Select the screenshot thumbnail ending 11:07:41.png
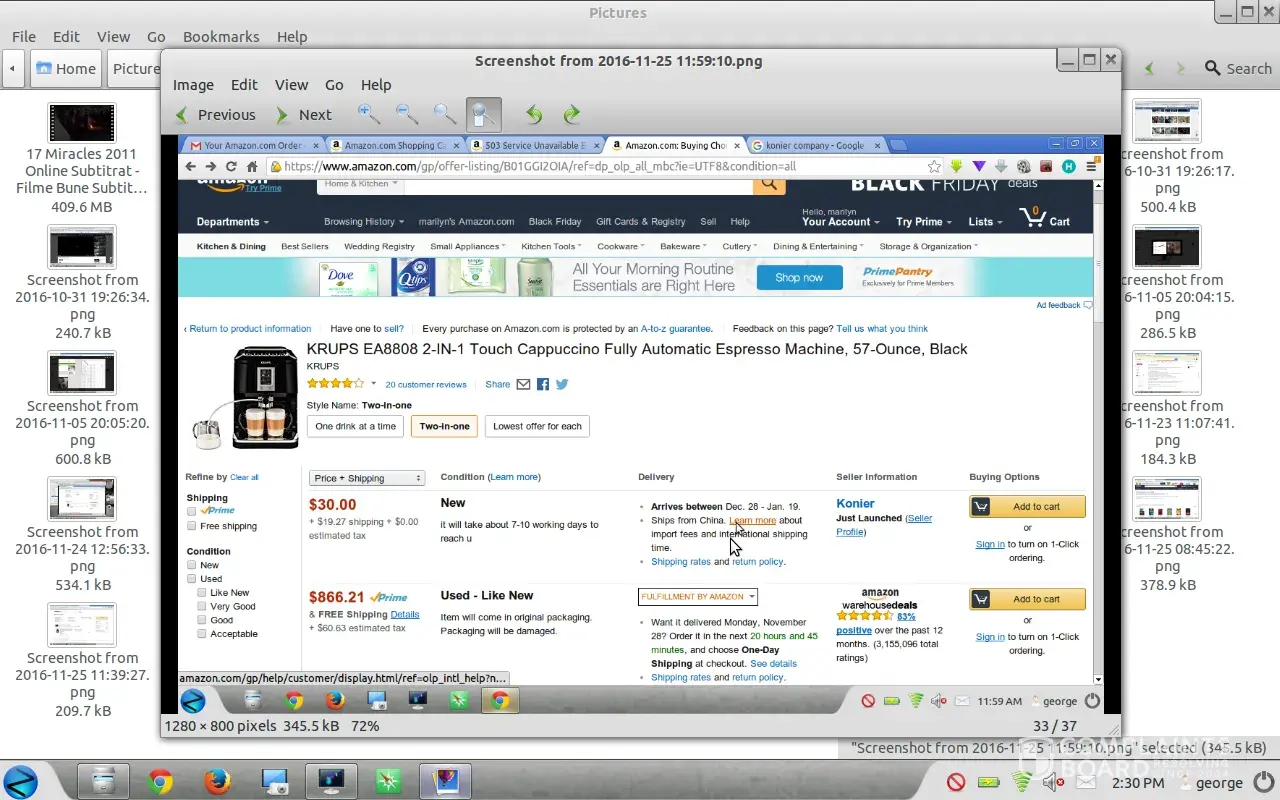The image size is (1280, 800). click(1167, 373)
